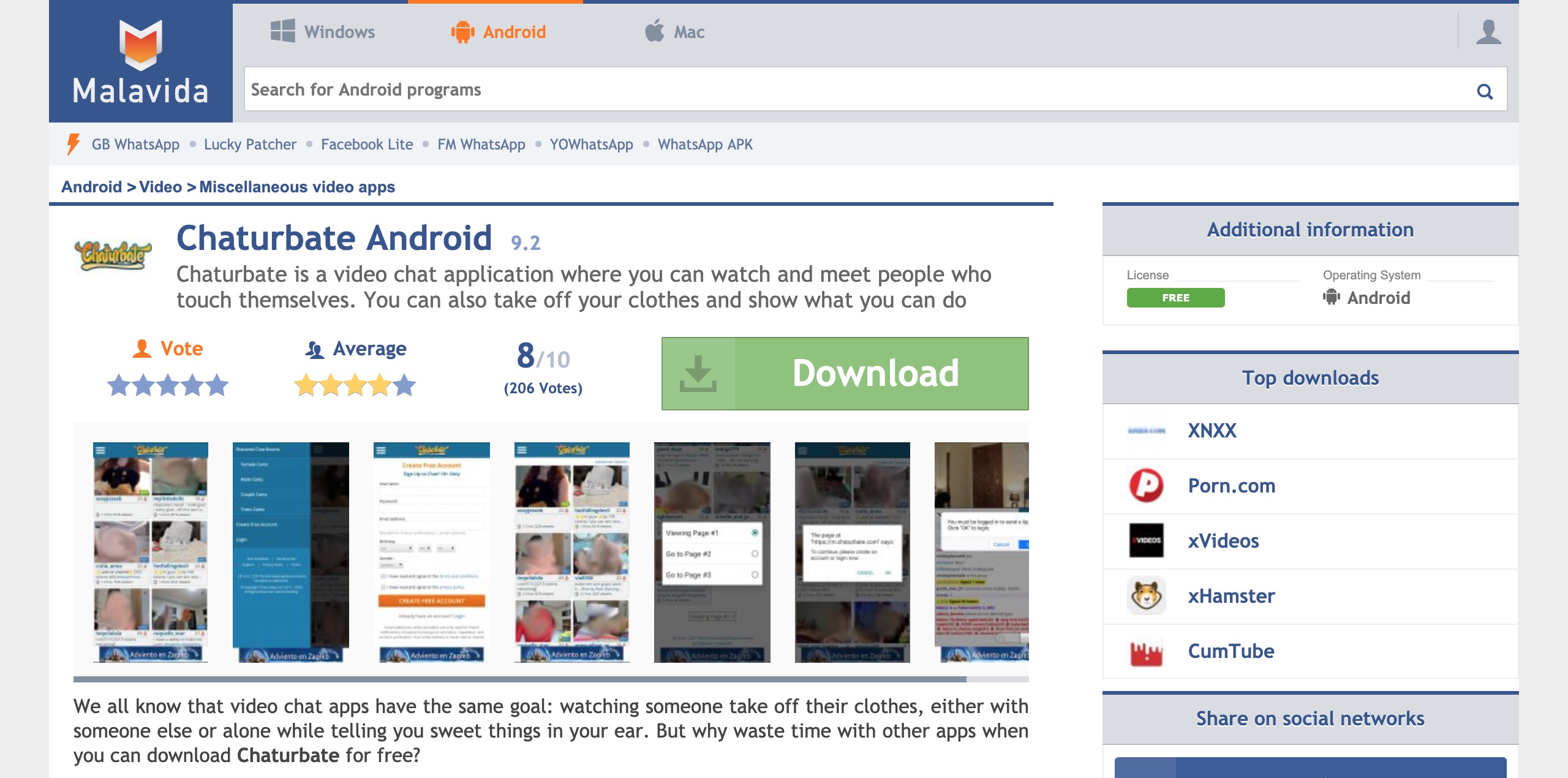Screen dimensions: 1568x778
Task: Go to Android breadcrumb
Action: point(92,187)
